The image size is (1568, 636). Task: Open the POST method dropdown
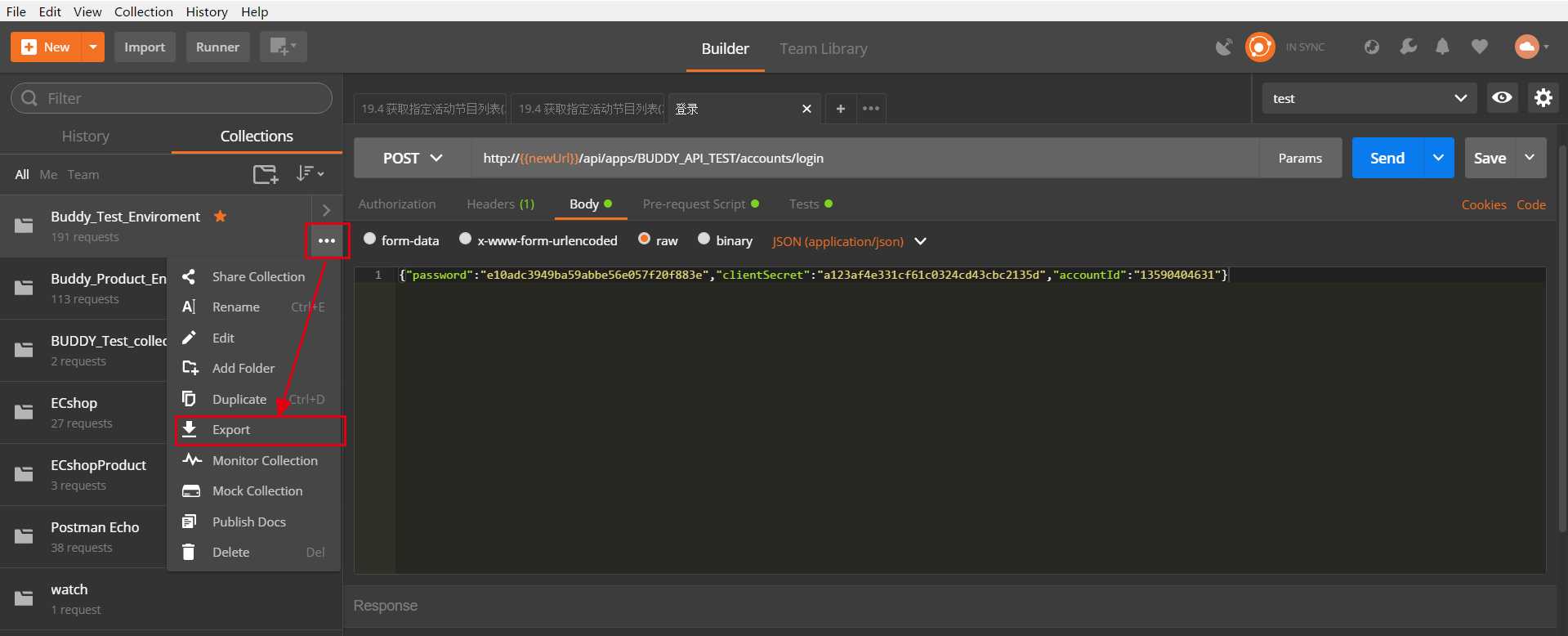point(413,158)
